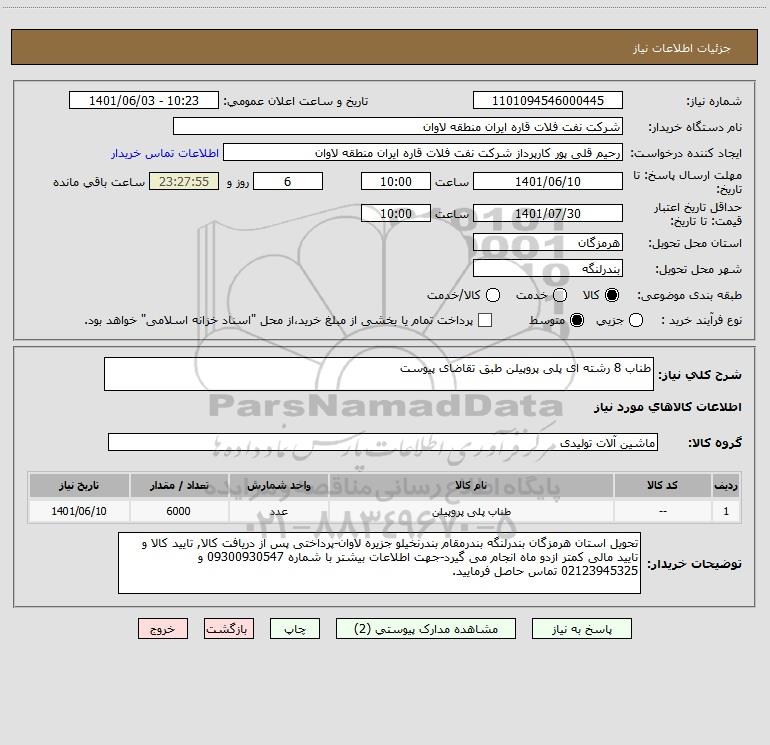Select the کالا radio button
770x745 pixels.
(612, 295)
